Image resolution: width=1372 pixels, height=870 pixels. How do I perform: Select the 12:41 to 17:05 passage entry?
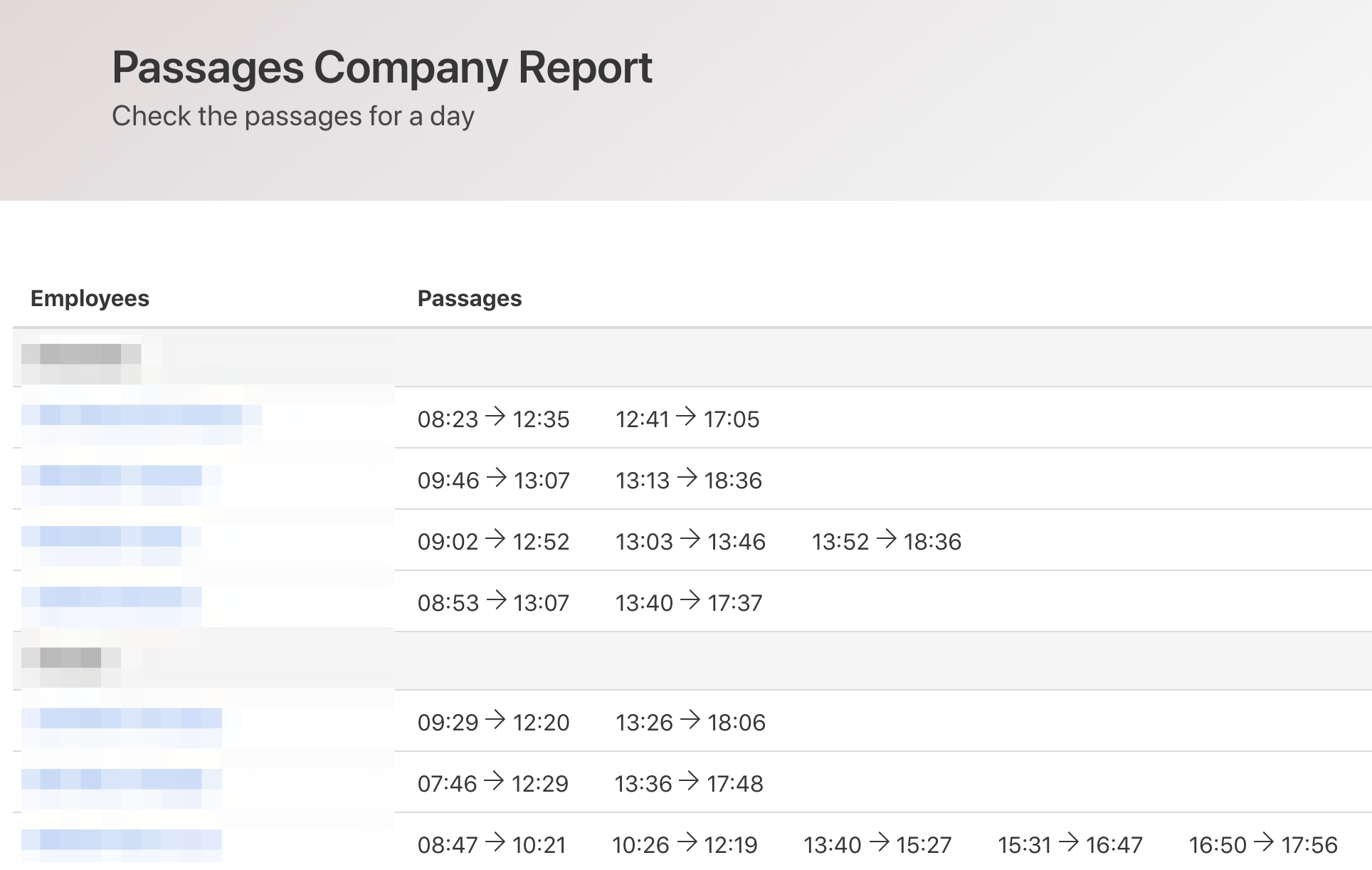[x=687, y=419]
